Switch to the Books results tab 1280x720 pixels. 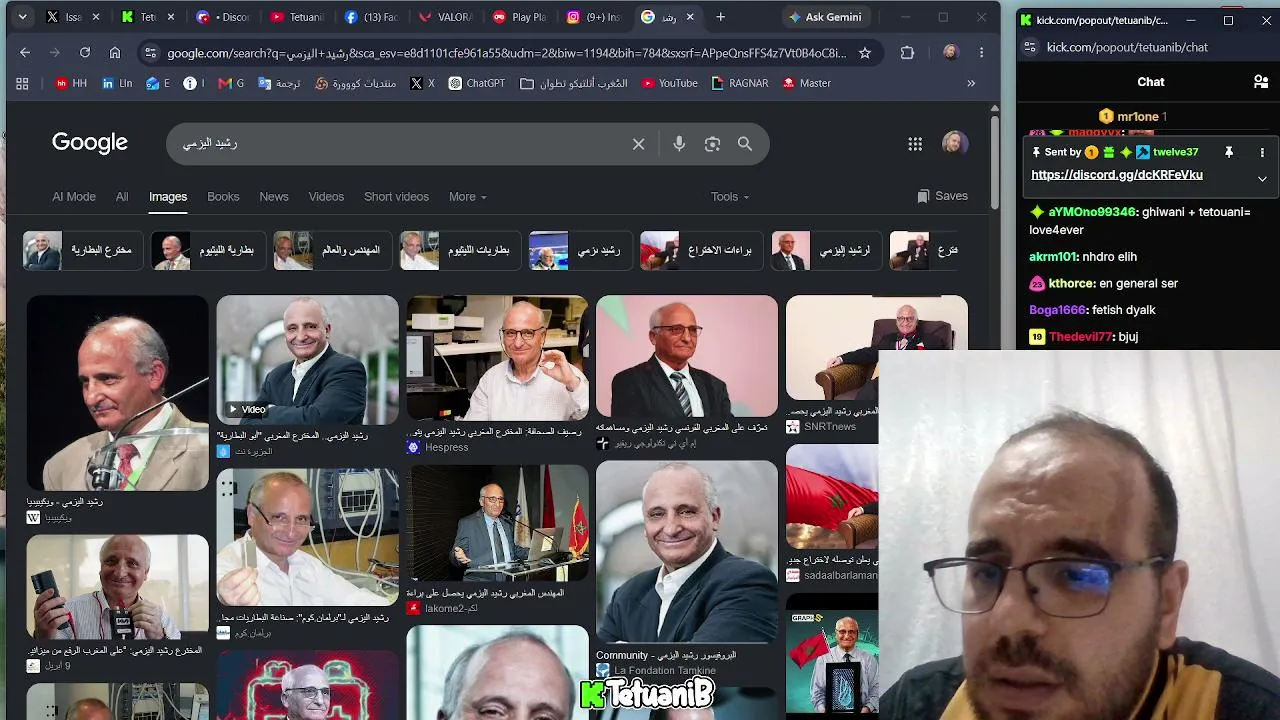pyautogui.click(x=223, y=197)
